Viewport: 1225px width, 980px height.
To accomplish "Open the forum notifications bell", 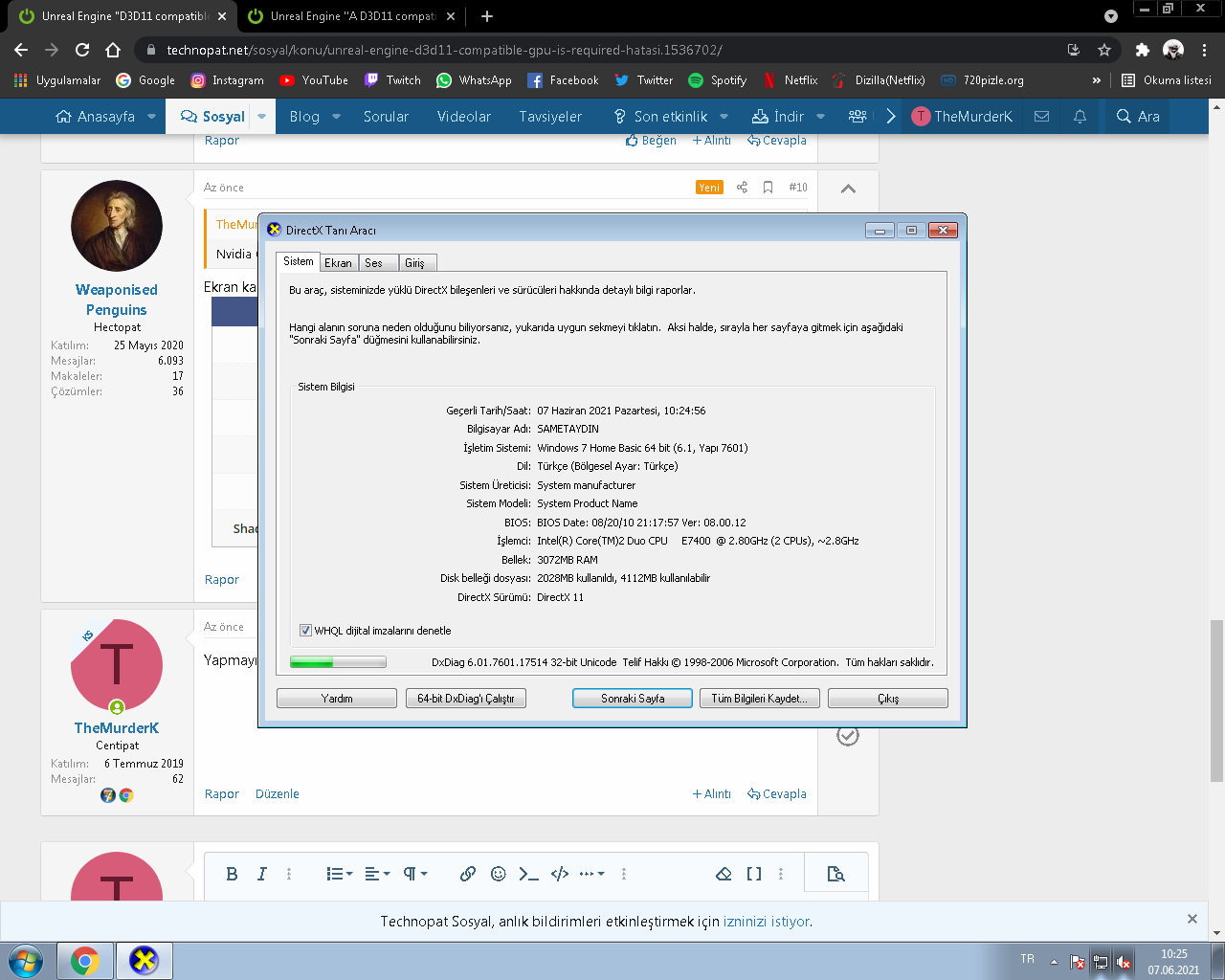I will point(1080,117).
